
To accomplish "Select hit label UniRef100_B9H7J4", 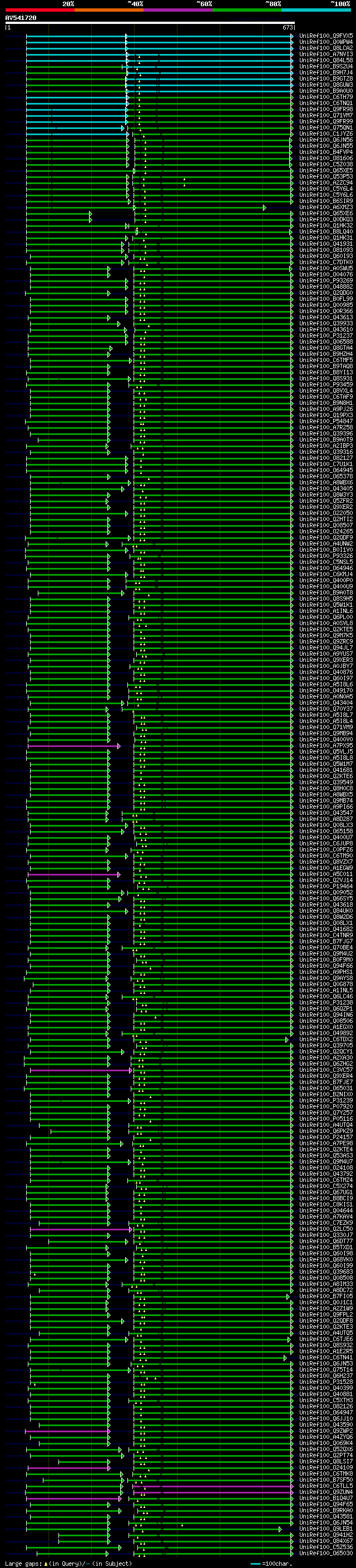I will tap(326, 72).
